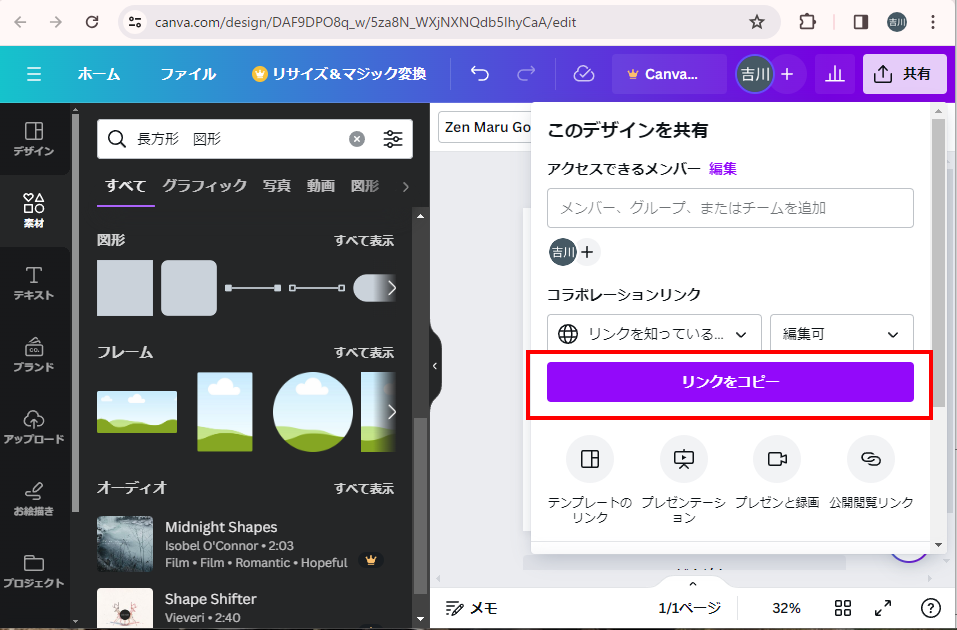This screenshot has height=630, width=957.
Task: Switch to the グラフィック tab
Action: [204, 186]
